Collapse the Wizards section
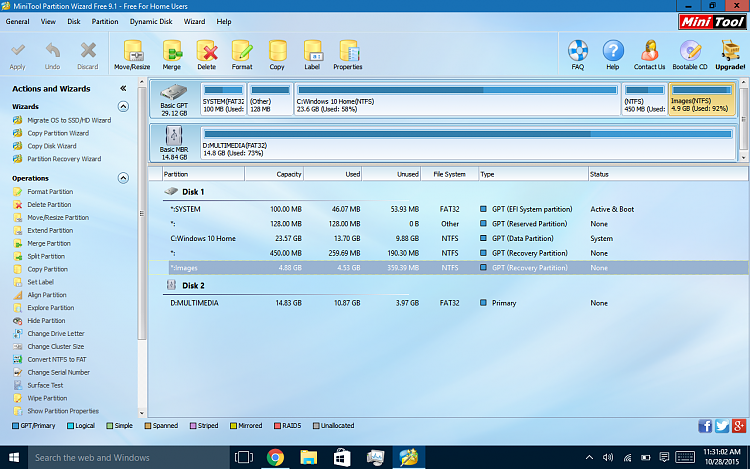 tap(123, 106)
